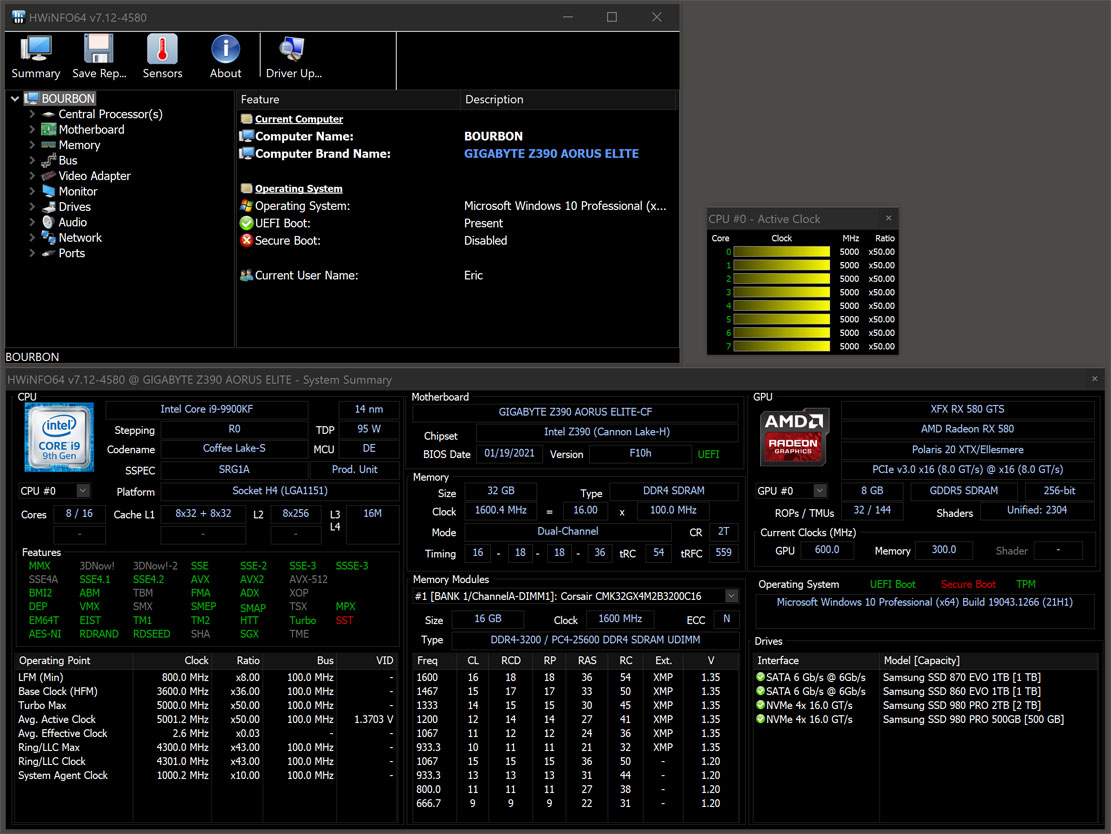
Task: Expand the Motherboard tree node
Action: (32, 130)
